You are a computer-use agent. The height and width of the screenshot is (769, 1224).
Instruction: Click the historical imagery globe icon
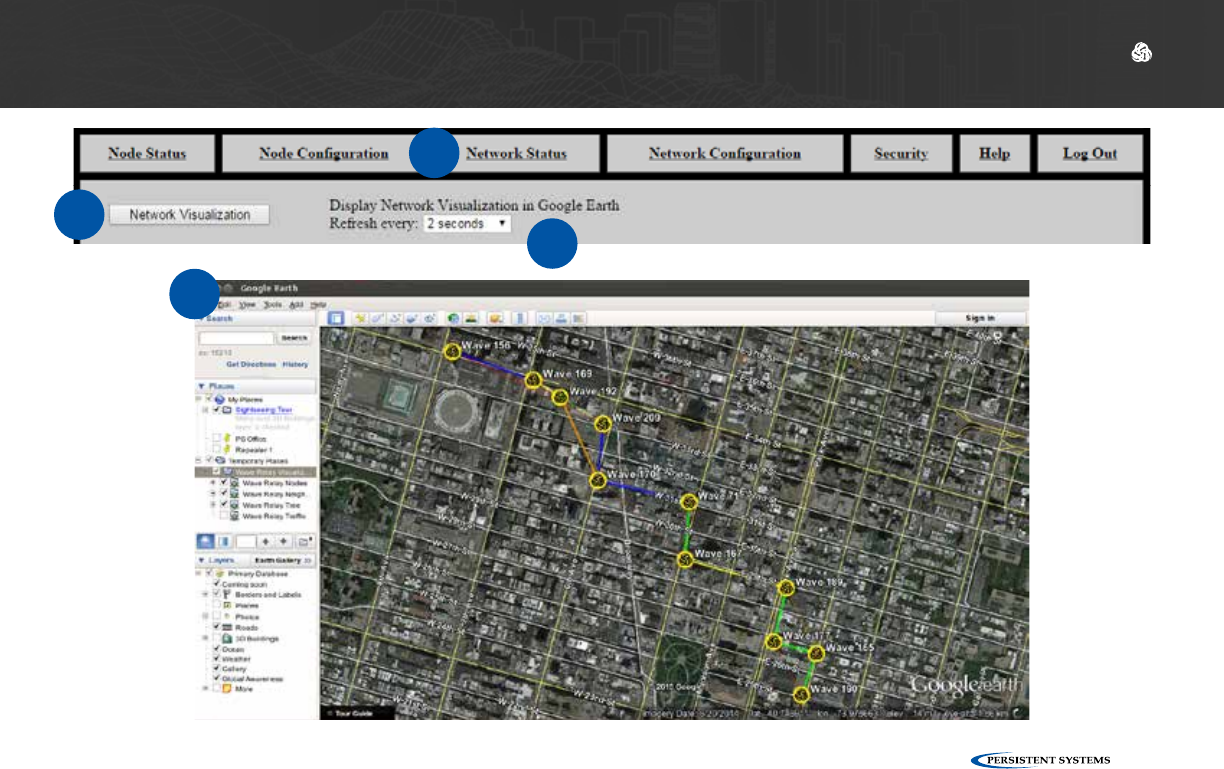point(454,318)
